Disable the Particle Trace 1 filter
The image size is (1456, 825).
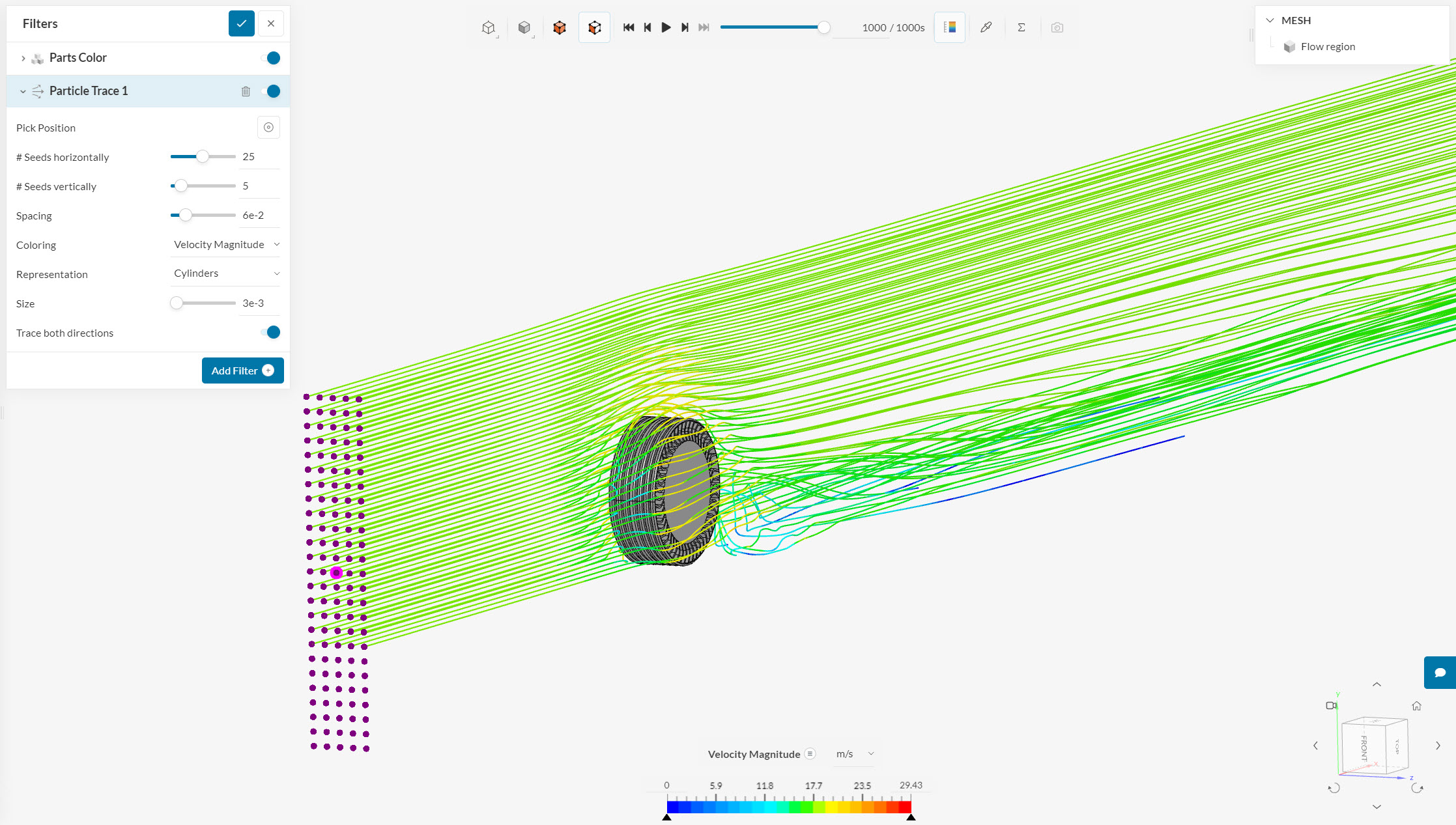coord(272,91)
